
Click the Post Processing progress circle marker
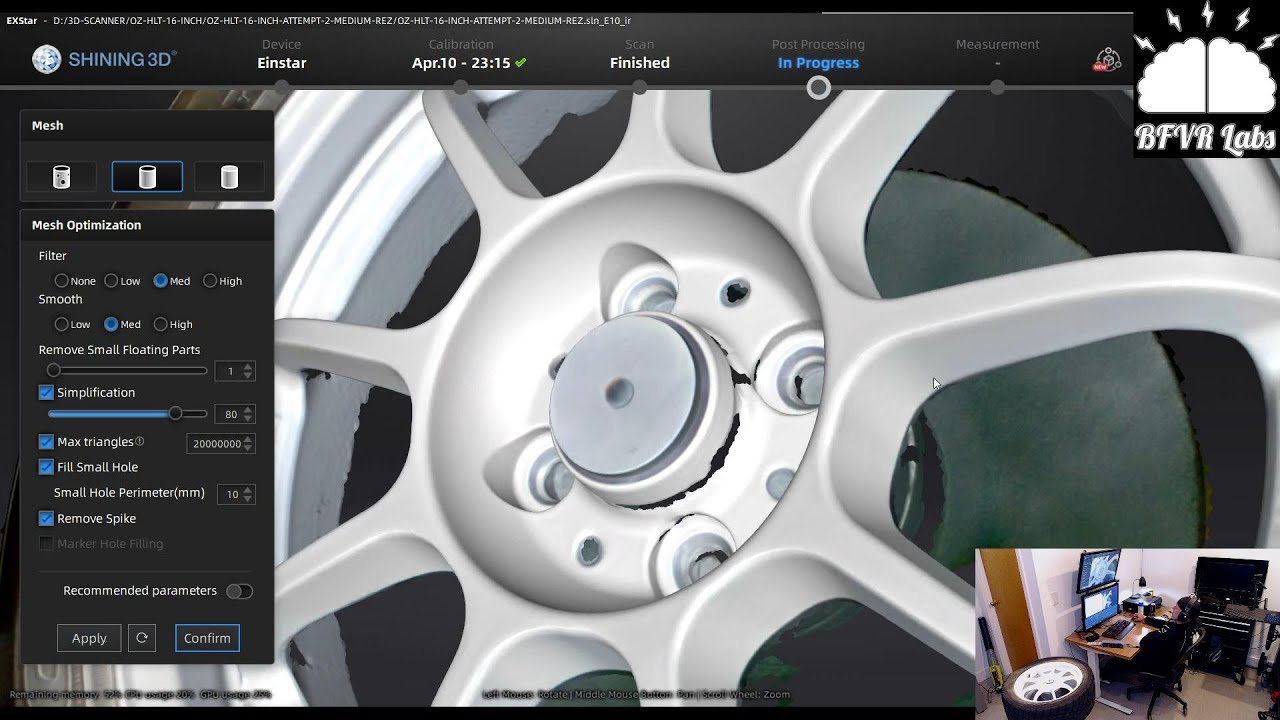[x=818, y=88]
